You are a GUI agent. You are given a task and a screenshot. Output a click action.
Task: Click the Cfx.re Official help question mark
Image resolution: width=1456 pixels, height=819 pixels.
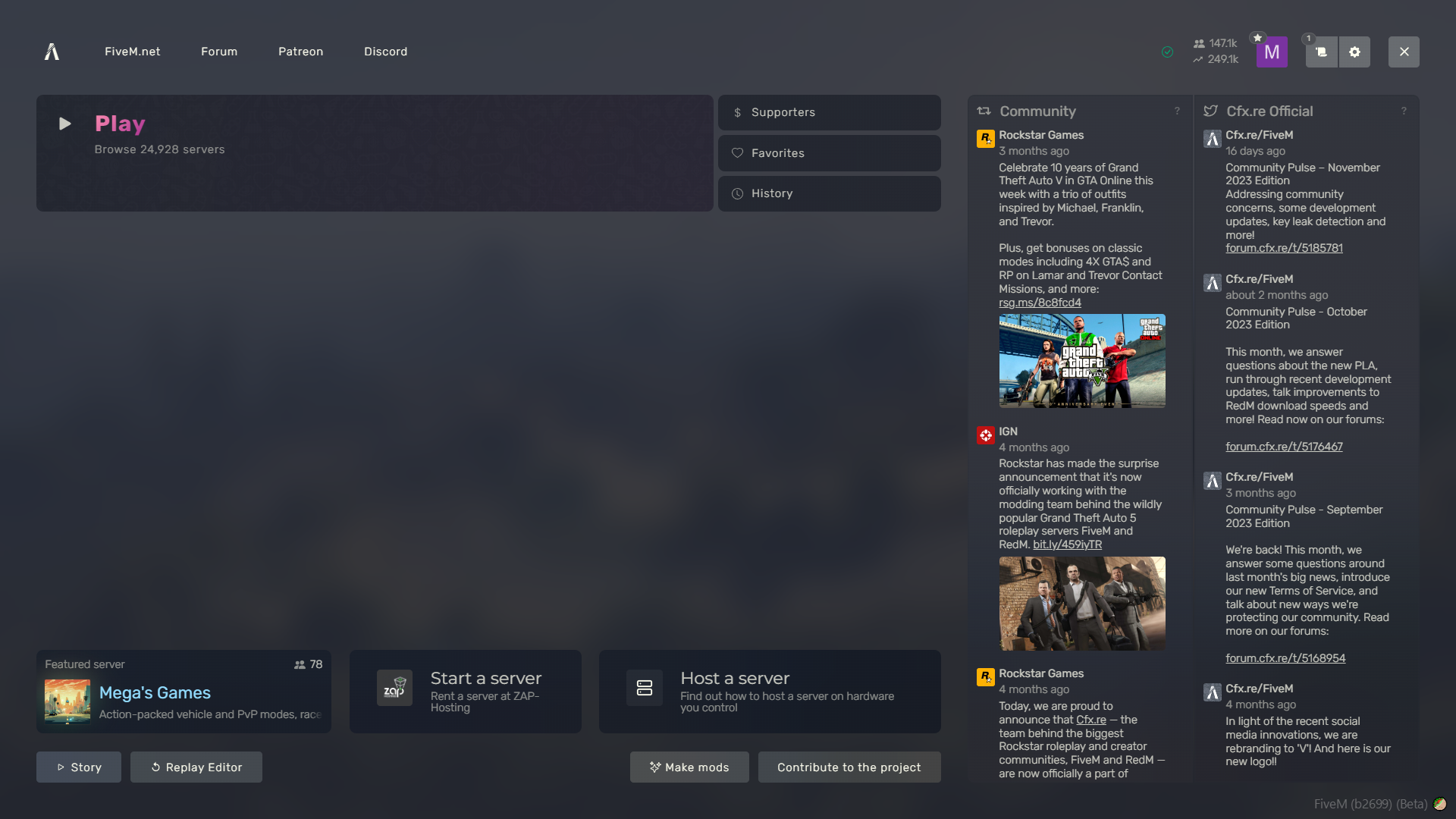(x=1404, y=111)
